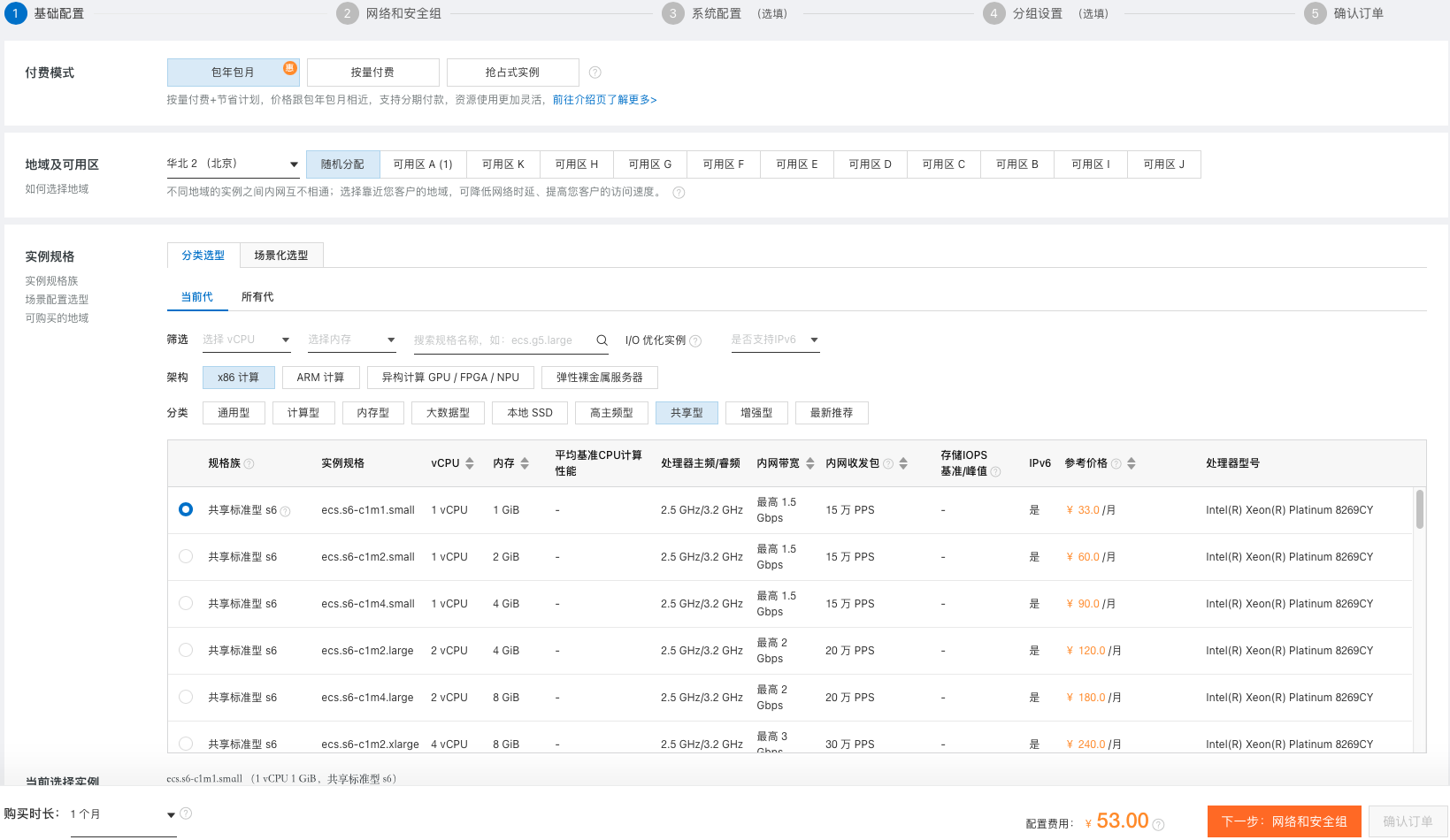Viewport: 1450px width, 840px height.
Task: Click search magnifier icon in spec search box
Action: [602, 340]
